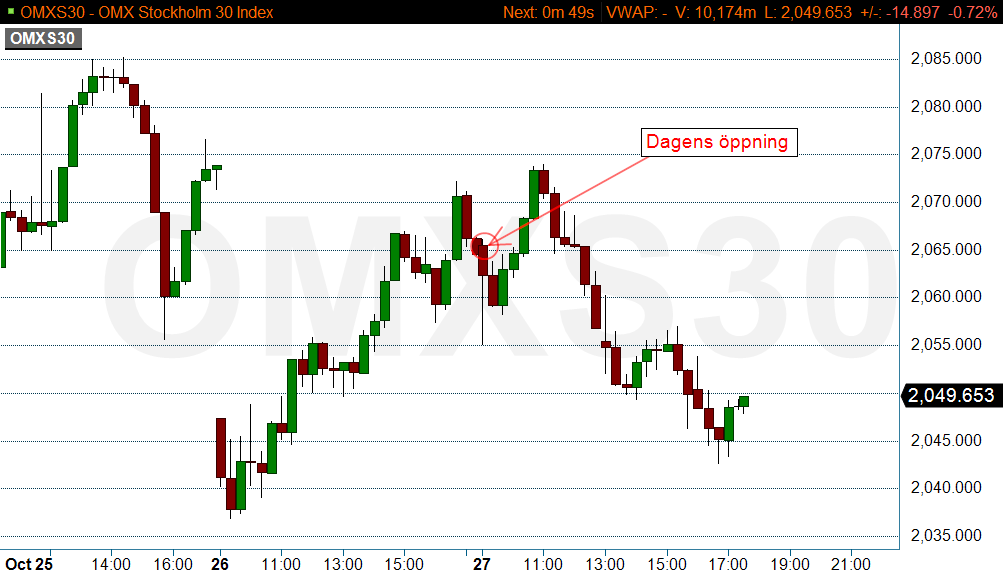
Task: Click the 16:00 time axis label
Action: pos(173,564)
